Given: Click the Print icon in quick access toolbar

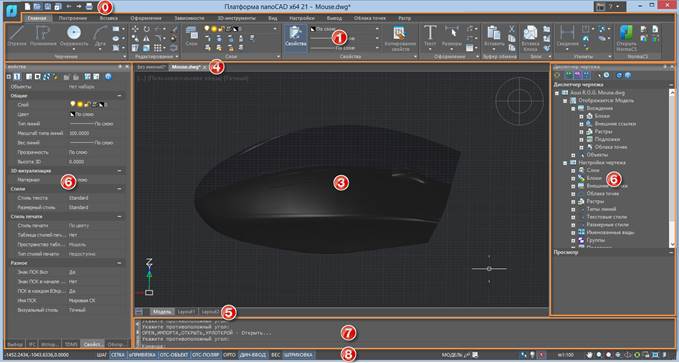Looking at the screenshot, I should (x=89, y=6).
